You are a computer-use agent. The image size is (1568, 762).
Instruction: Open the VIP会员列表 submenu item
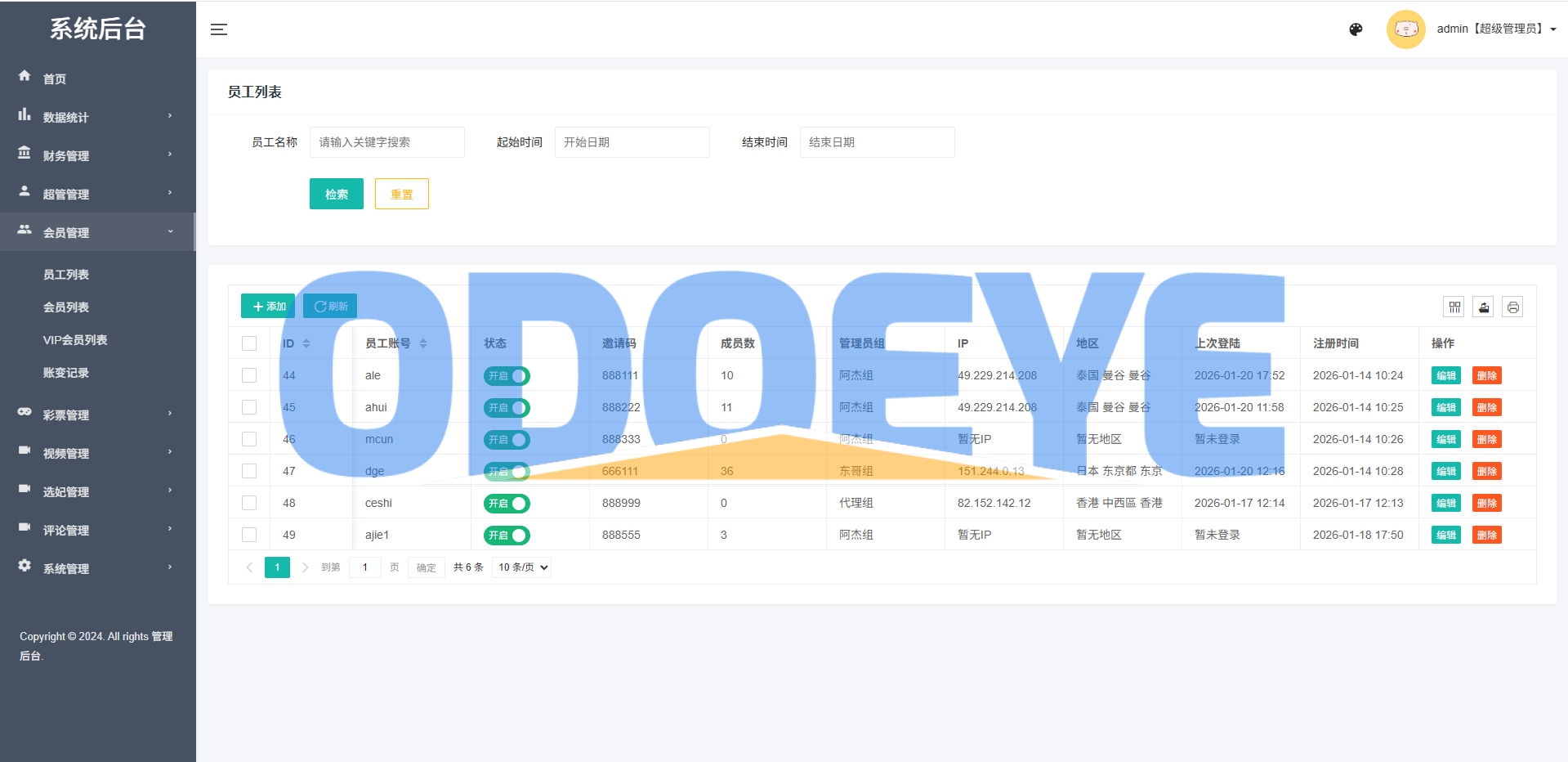click(75, 340)
